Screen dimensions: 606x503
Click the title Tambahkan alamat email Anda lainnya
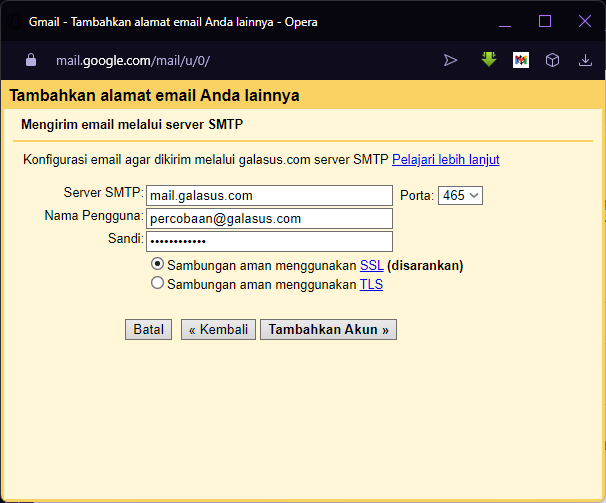154,95
